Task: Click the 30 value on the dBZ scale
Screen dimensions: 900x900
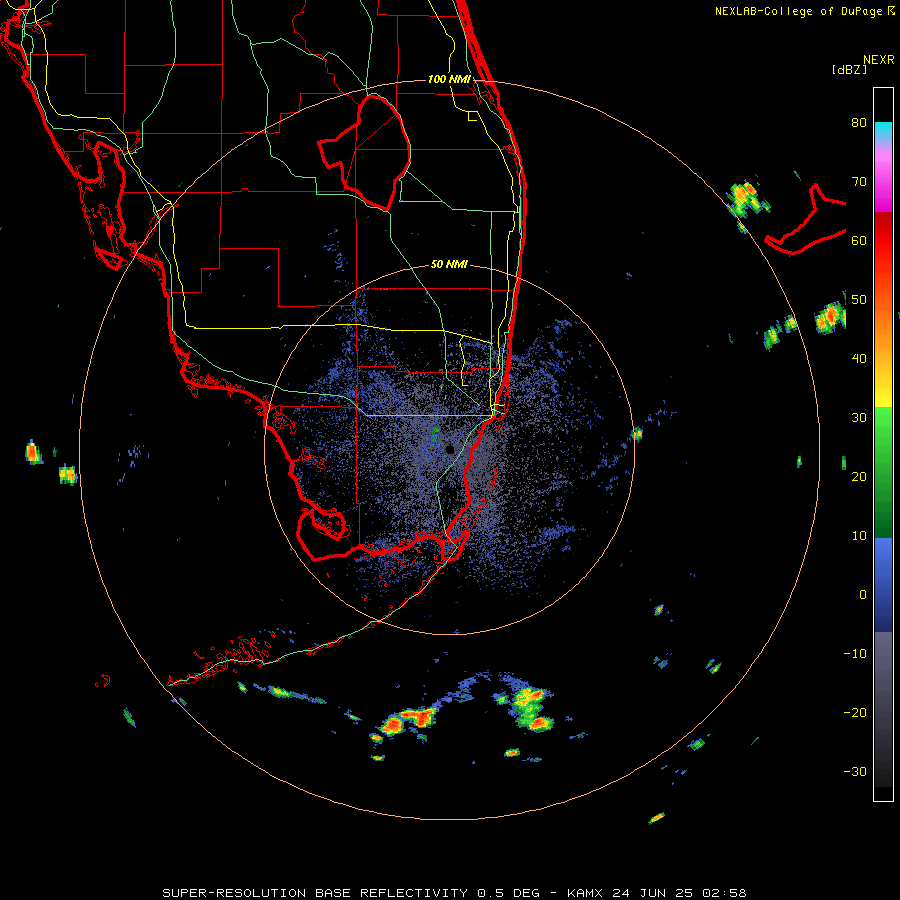Action: (x=859, y=418)
